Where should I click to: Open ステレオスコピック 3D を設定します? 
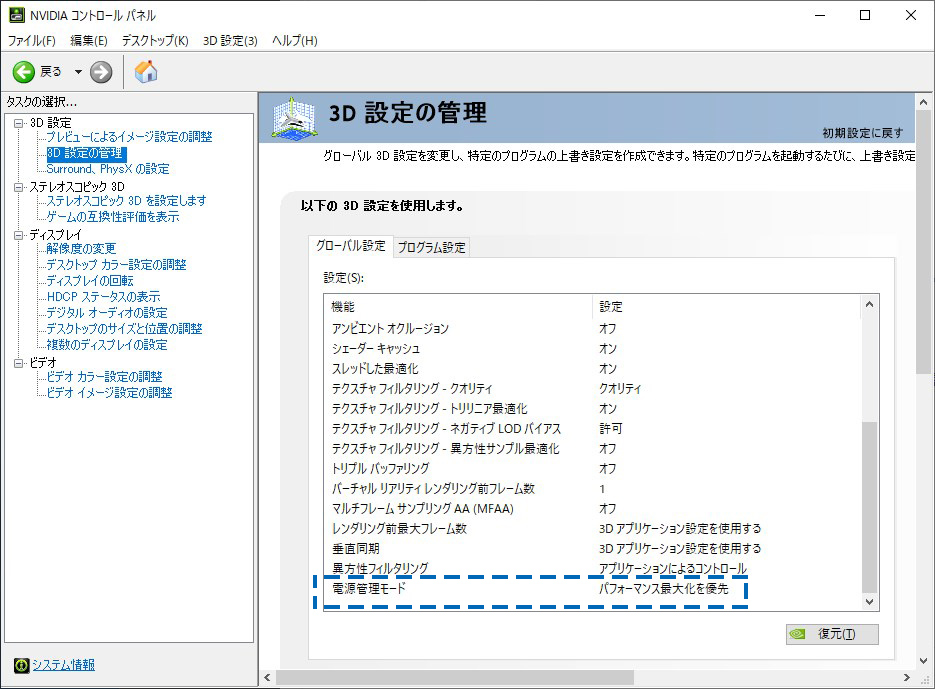point(126,200)
